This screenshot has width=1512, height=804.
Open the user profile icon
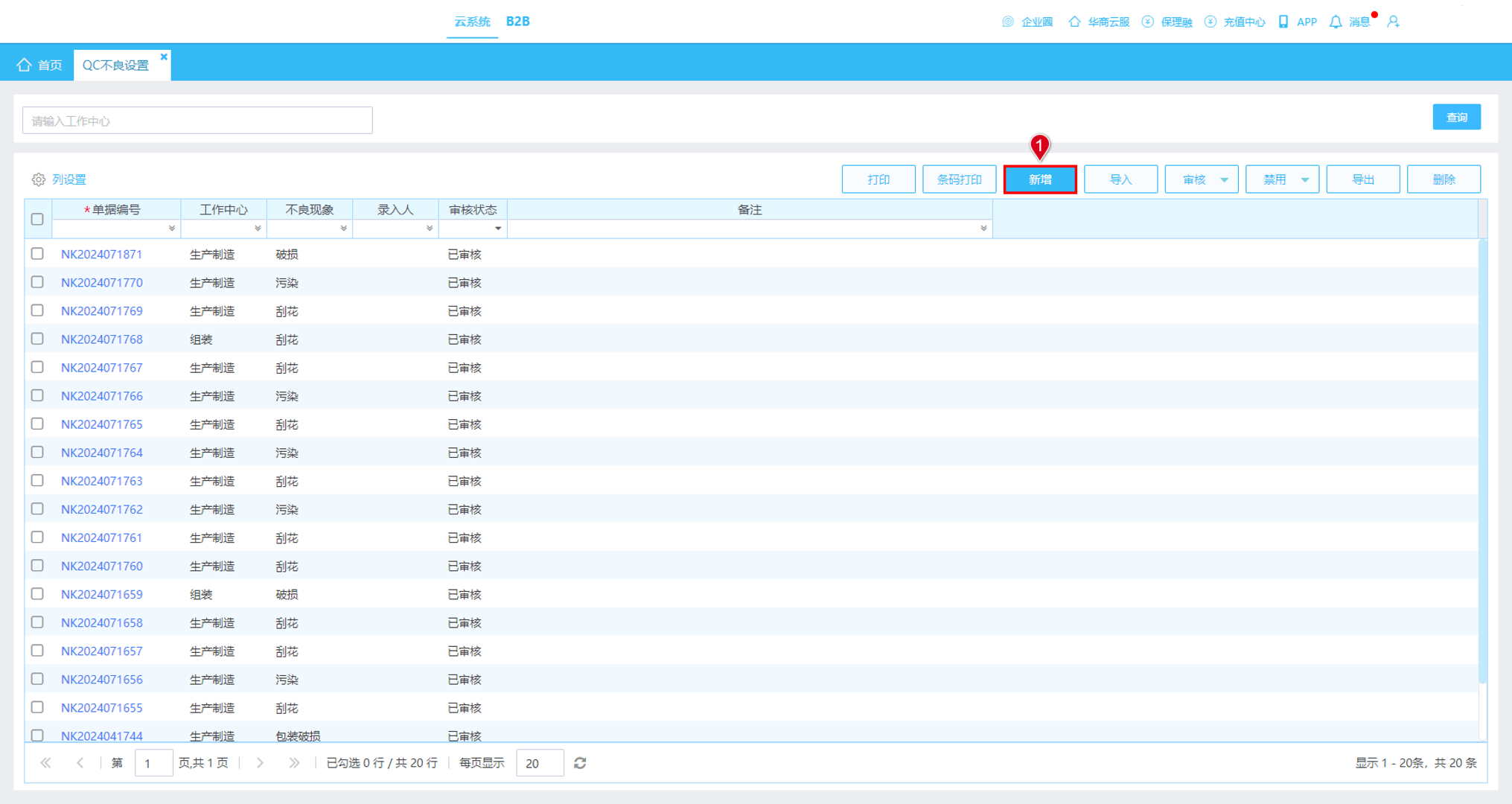[1394, 22]
